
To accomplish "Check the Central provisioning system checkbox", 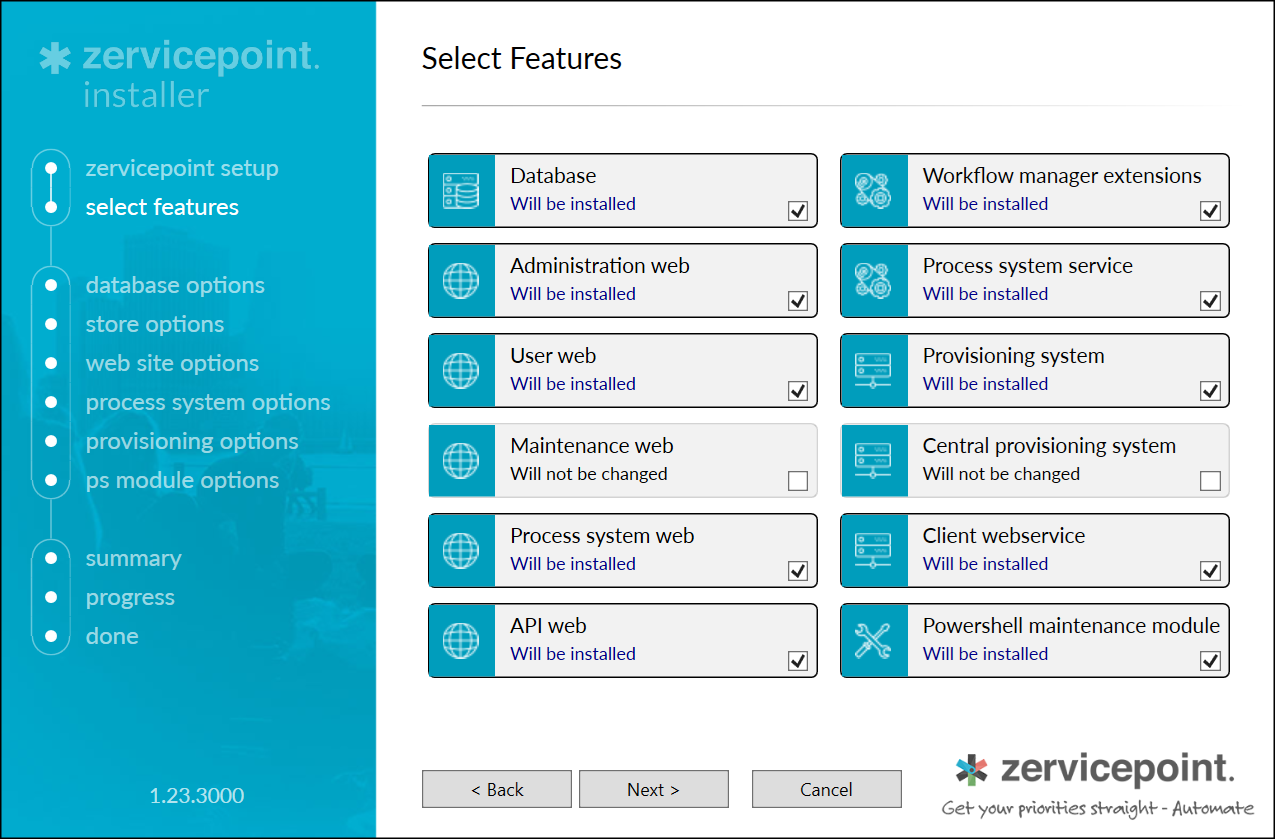I will tap(1210, 481).
